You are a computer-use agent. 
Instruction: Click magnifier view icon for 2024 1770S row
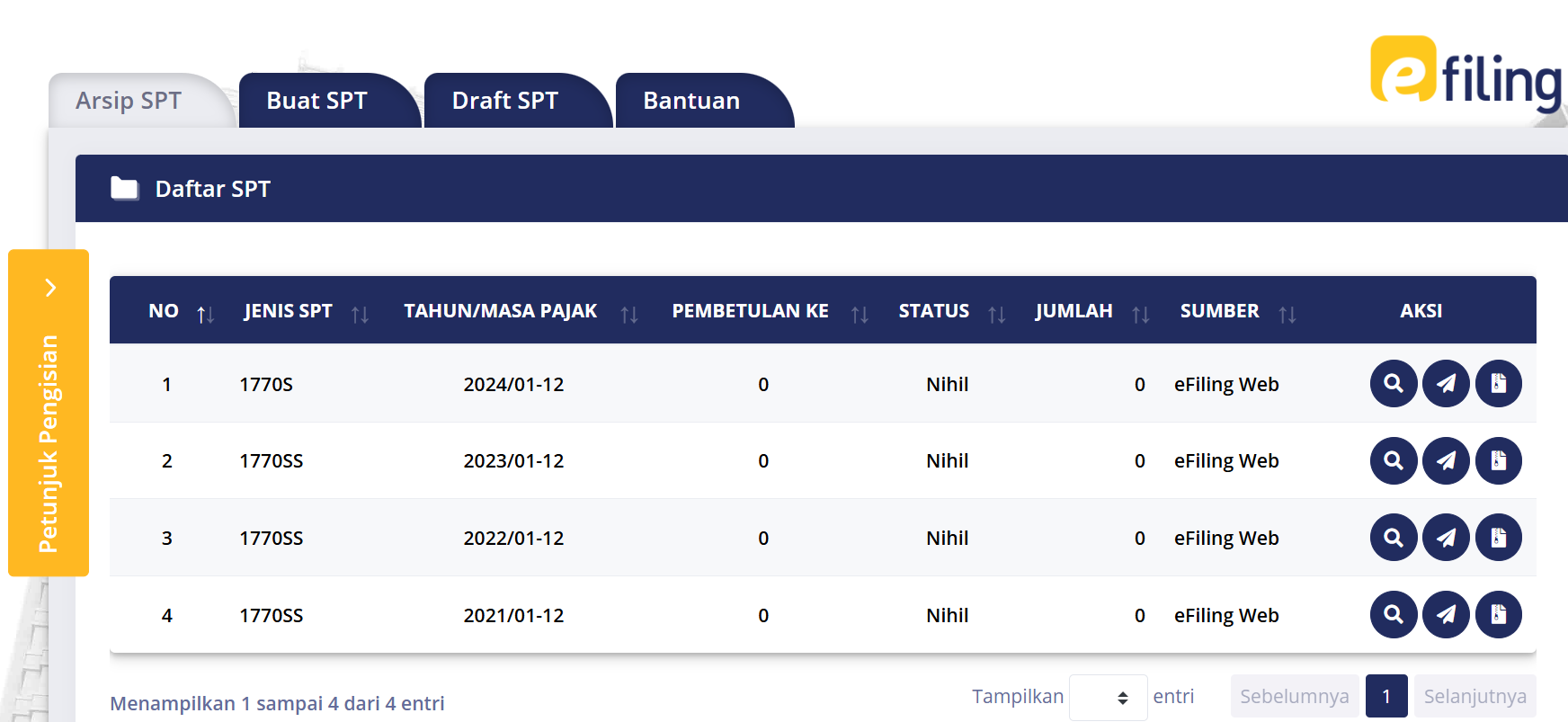pos(1393,384)
